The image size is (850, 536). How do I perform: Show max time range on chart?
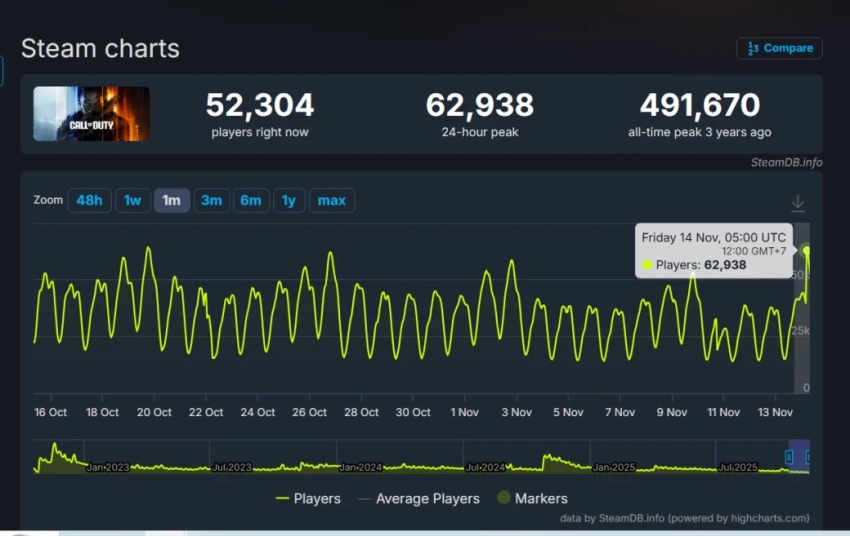point(331,201)
